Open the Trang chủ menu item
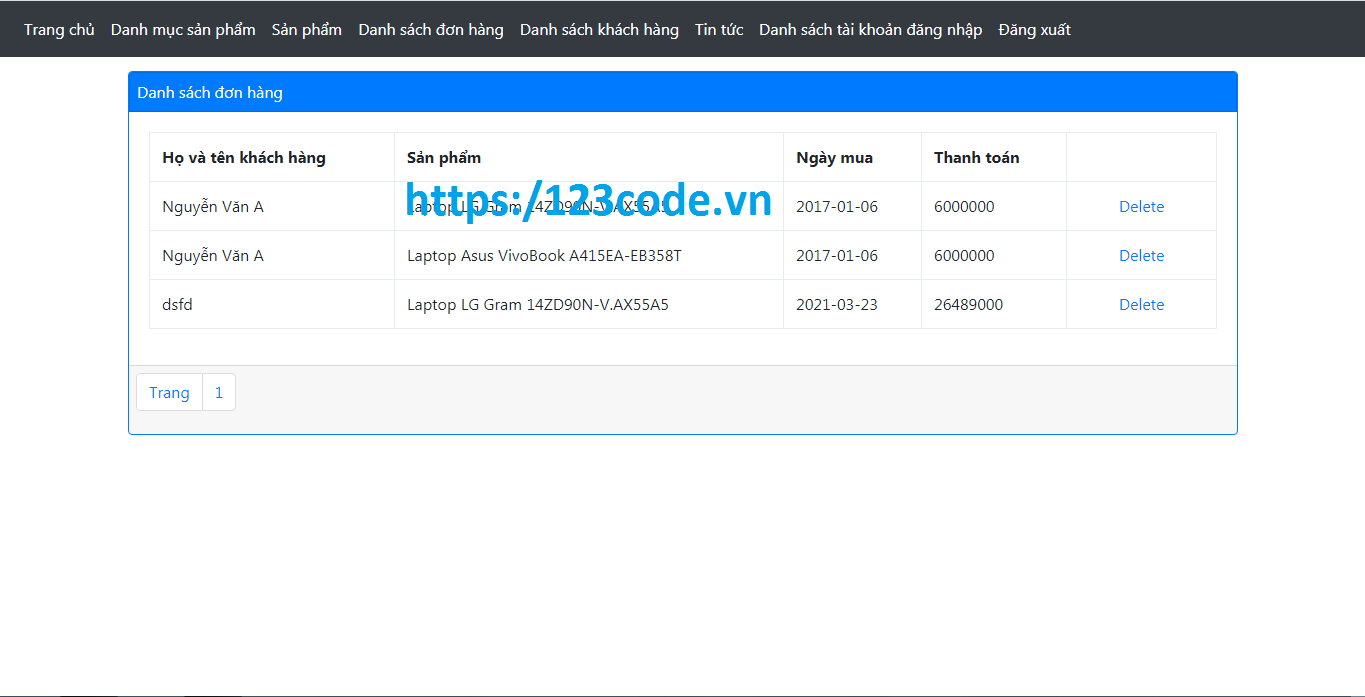This screenshot has width=1365, height=697. (x=59, y=29)
